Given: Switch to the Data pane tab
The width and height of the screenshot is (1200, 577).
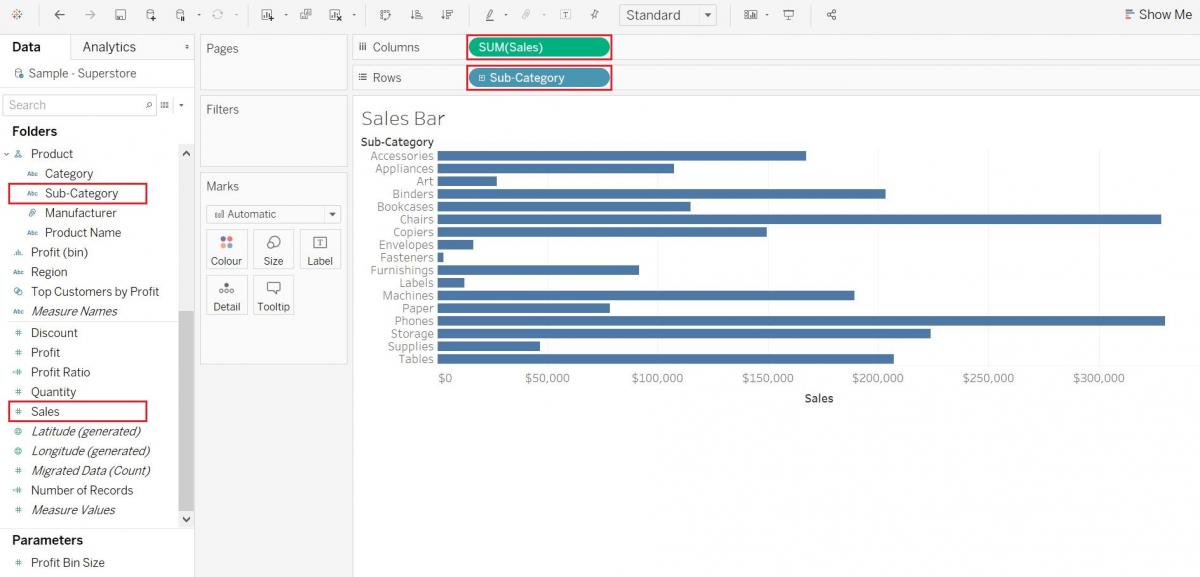Looking at the screenshot, I should [x=26, y=47].
